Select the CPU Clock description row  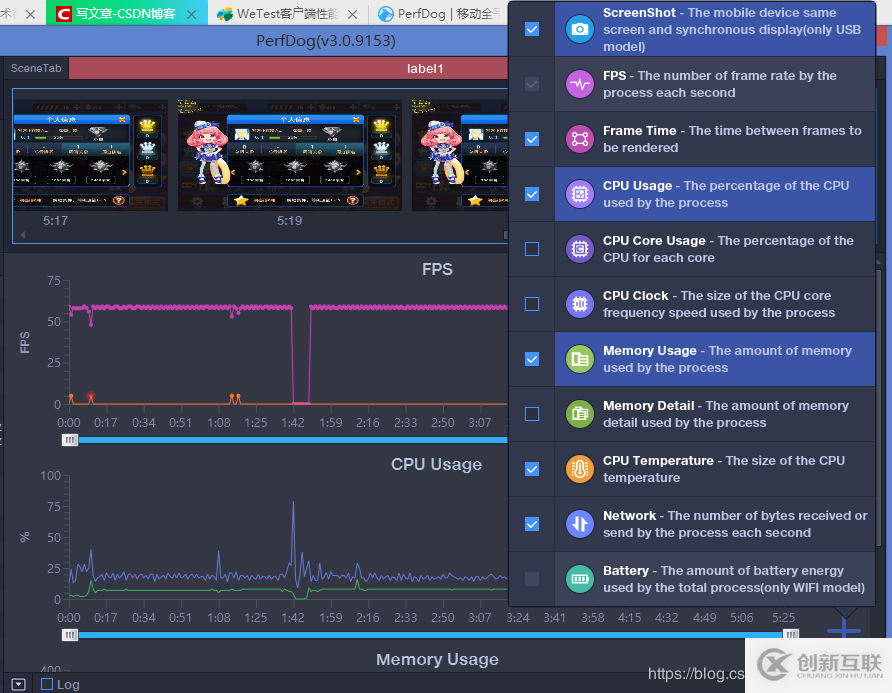715,304
